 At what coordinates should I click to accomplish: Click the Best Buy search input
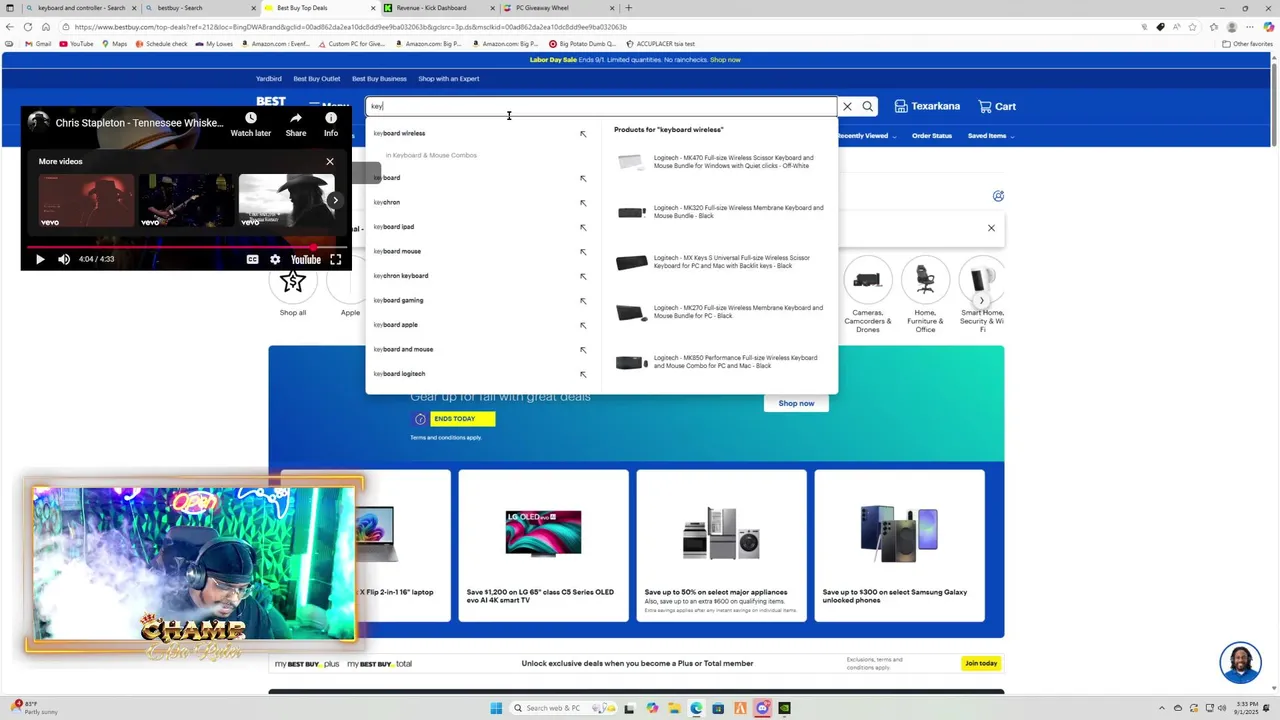coord(600,106)
